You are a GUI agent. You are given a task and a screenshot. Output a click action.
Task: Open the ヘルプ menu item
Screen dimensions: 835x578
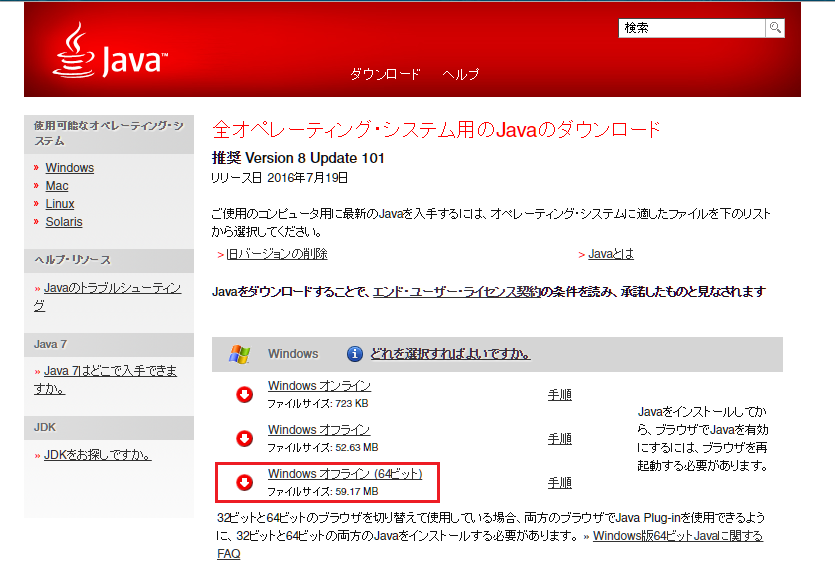pyautogui.click(x=461, y=74)
